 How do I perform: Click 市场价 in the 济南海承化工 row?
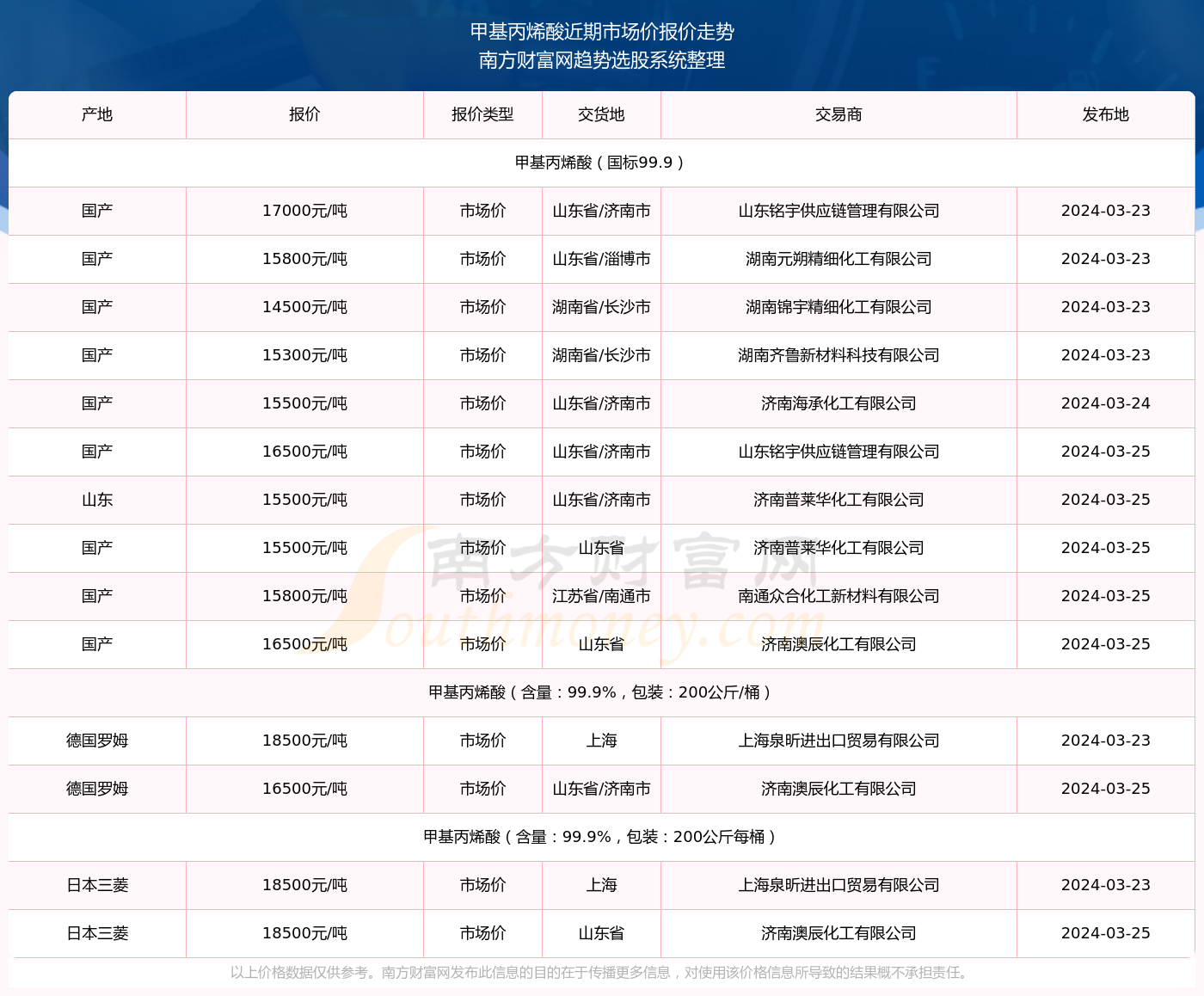(x=482, y=403)
